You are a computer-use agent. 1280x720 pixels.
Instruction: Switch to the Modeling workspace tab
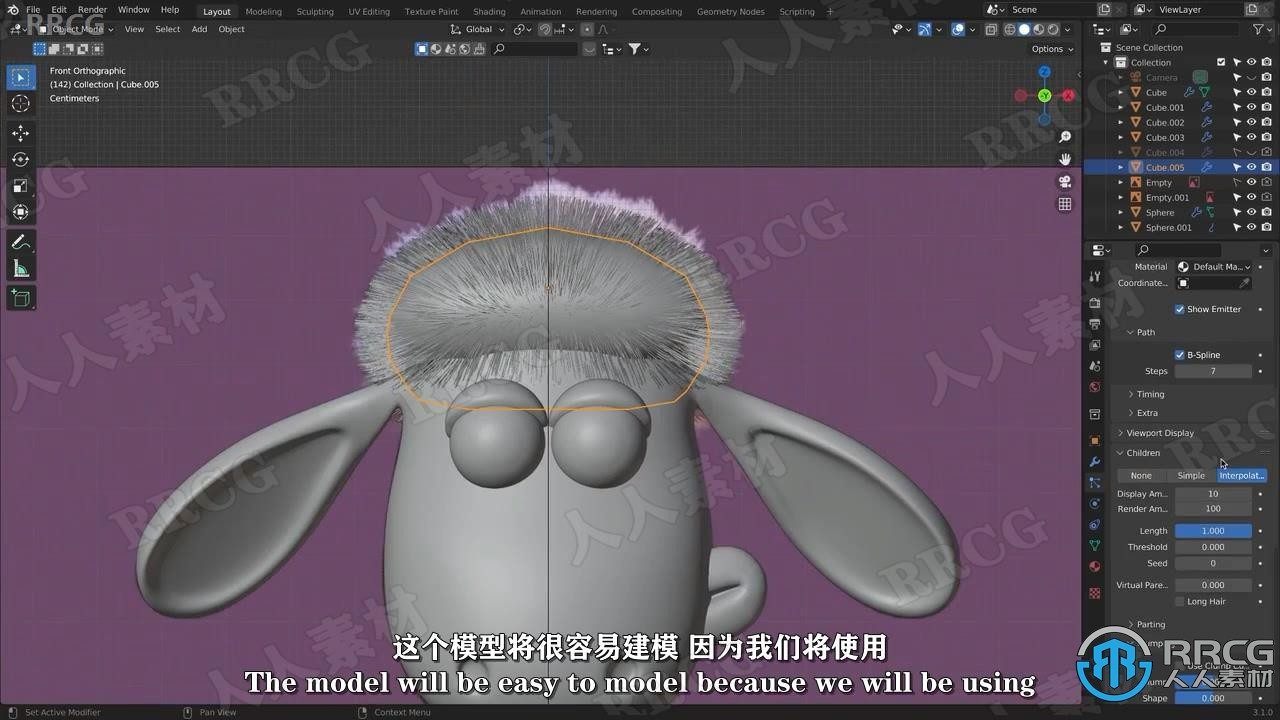(263, 12)
